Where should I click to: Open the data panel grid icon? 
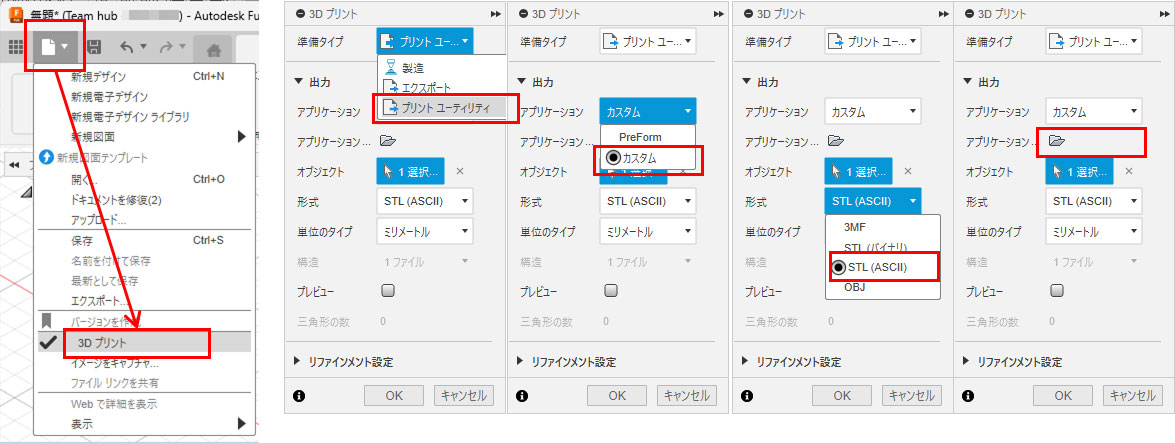coord(16,47)
